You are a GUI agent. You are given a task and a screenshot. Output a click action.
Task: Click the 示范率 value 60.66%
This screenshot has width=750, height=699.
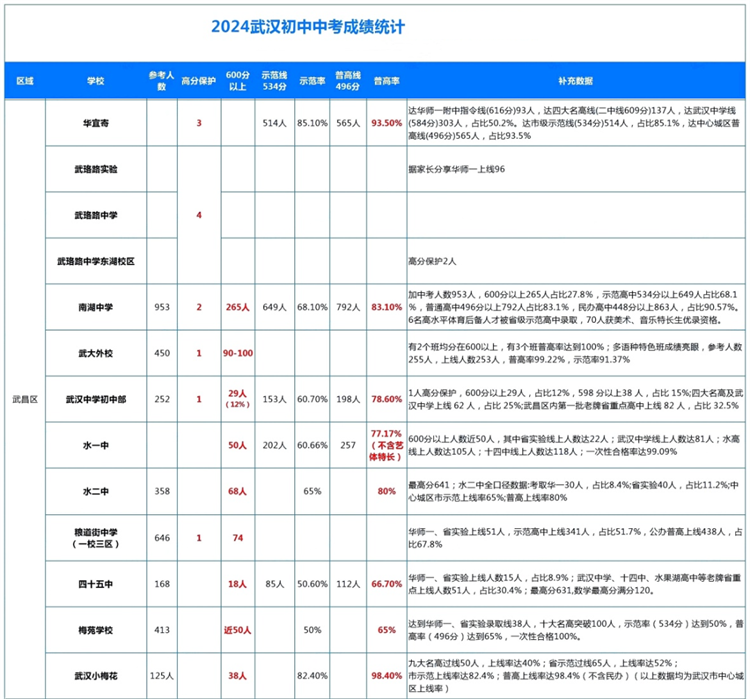[x=312, y=445]
